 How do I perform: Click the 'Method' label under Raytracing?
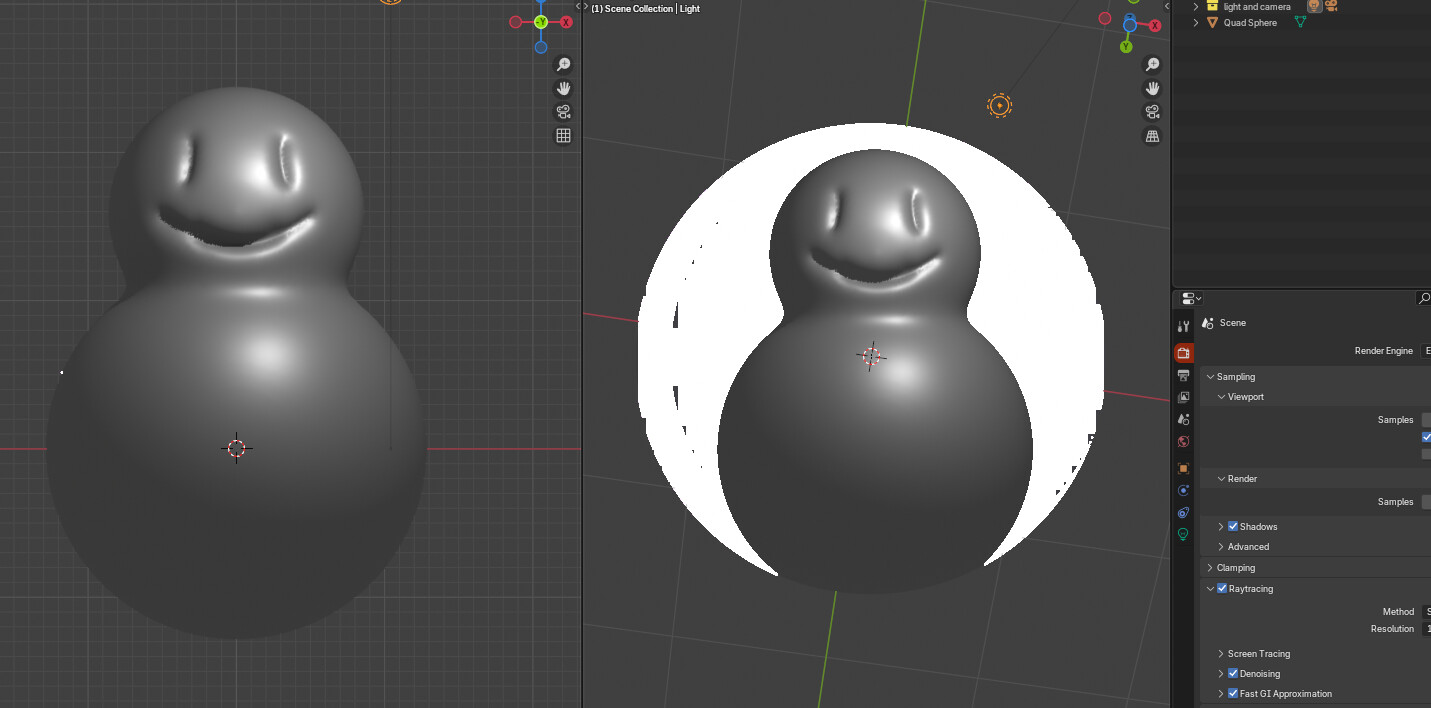(x=1399, y=611)
